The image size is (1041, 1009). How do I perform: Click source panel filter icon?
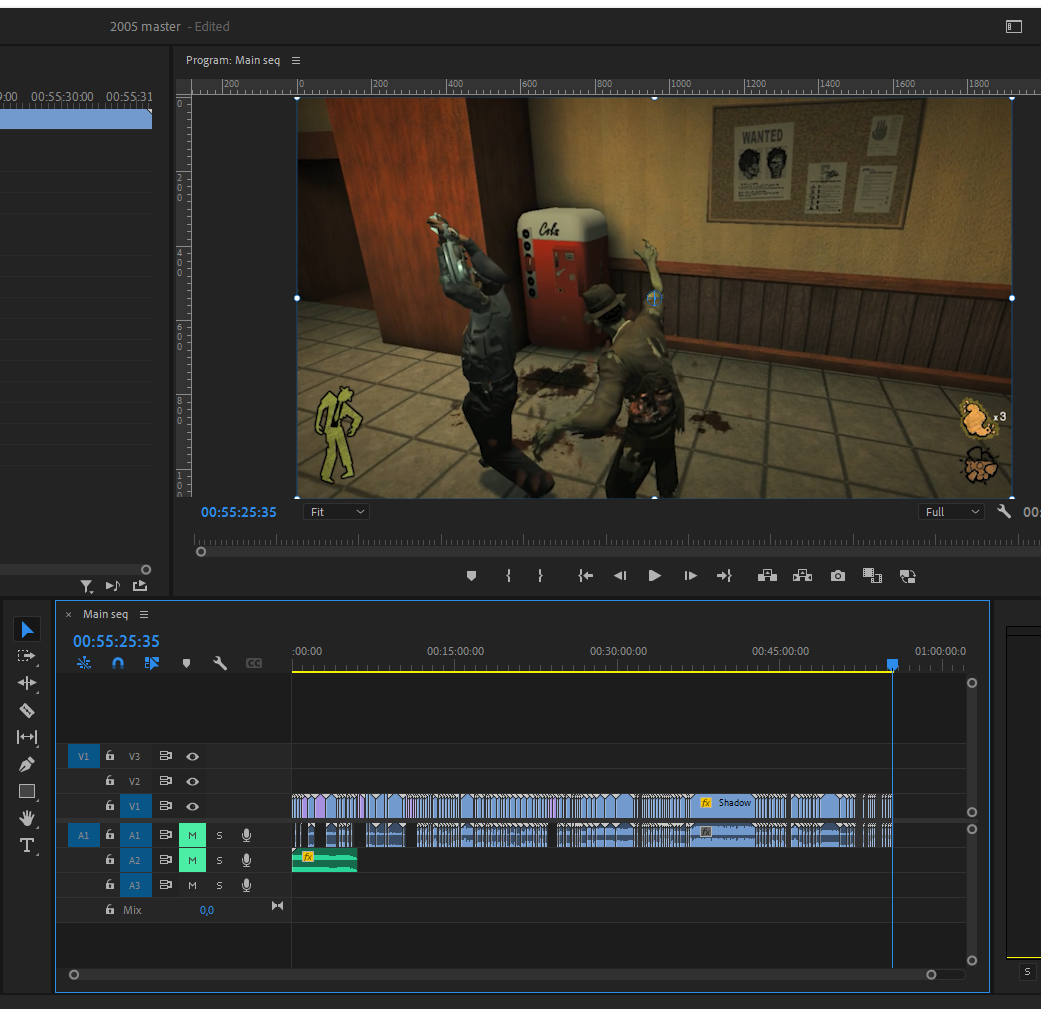click(86, 586)
